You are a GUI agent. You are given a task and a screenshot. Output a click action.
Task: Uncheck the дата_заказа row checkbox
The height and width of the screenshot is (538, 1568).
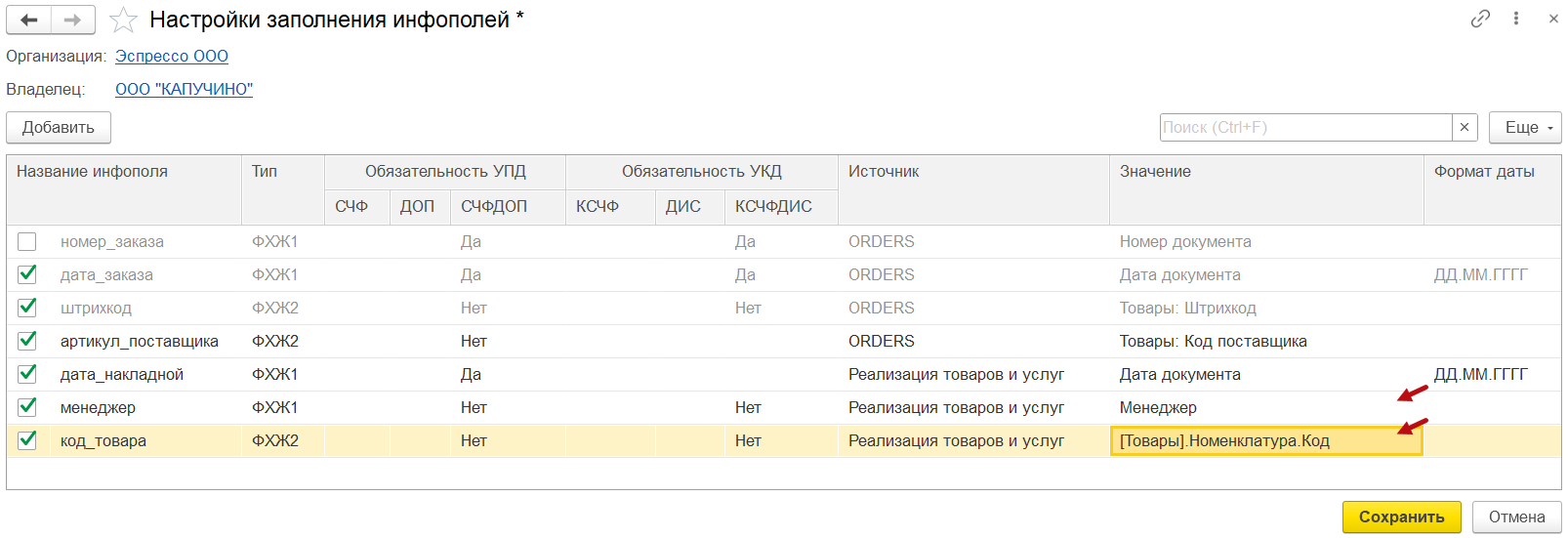coord(27,274)
